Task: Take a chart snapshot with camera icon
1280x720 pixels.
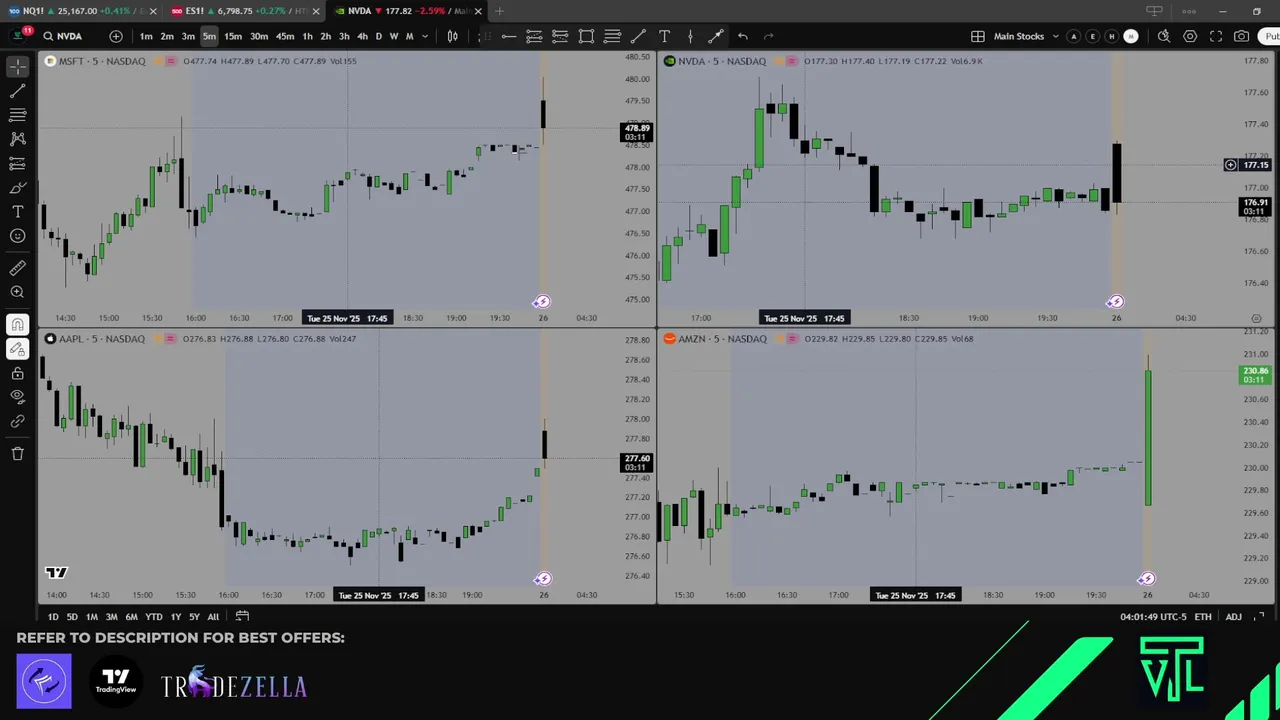Action: click(x=1242, y=36)
